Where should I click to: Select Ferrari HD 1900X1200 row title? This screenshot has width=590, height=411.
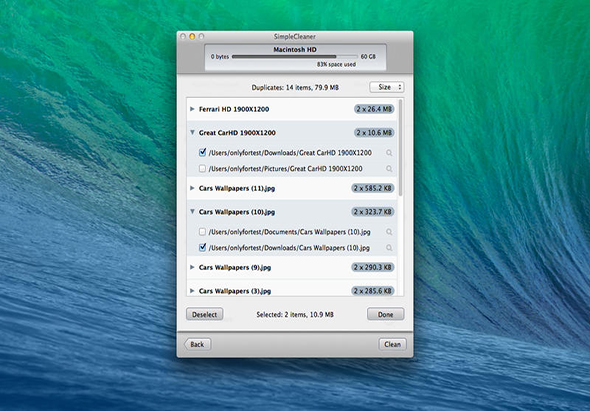pyautogui.click(x=234, y=109)
